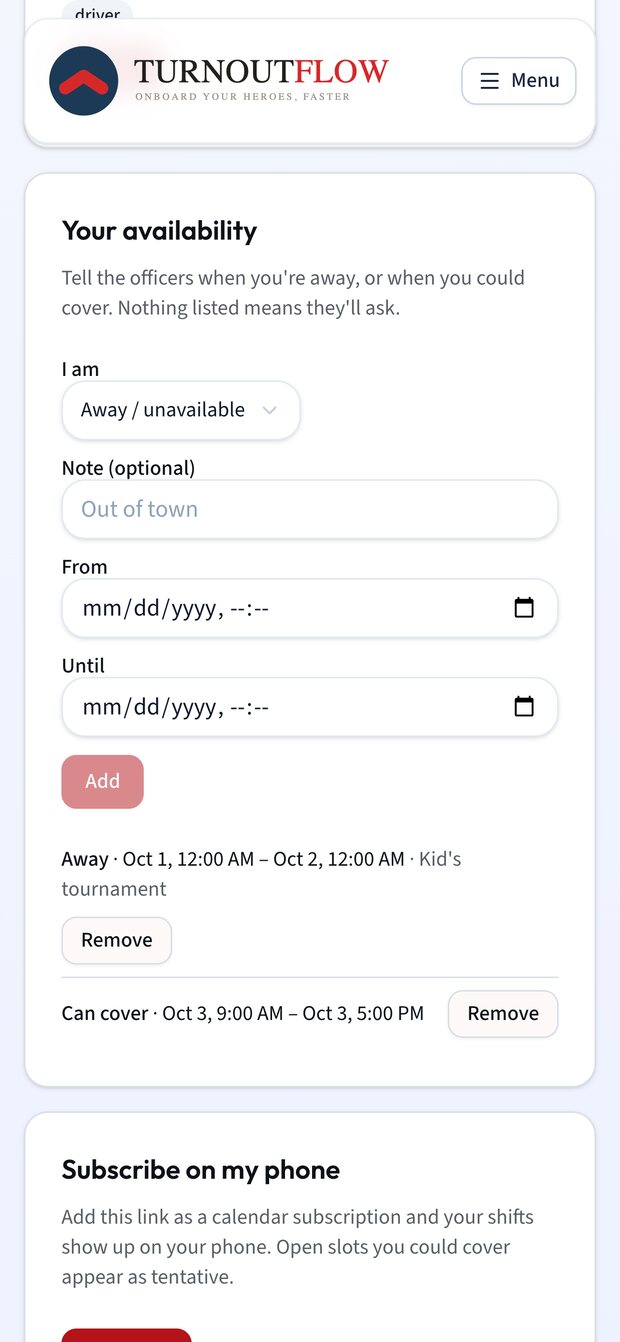
Task: Click the hamburger lines icon in Menu
Action: [490, 81]
